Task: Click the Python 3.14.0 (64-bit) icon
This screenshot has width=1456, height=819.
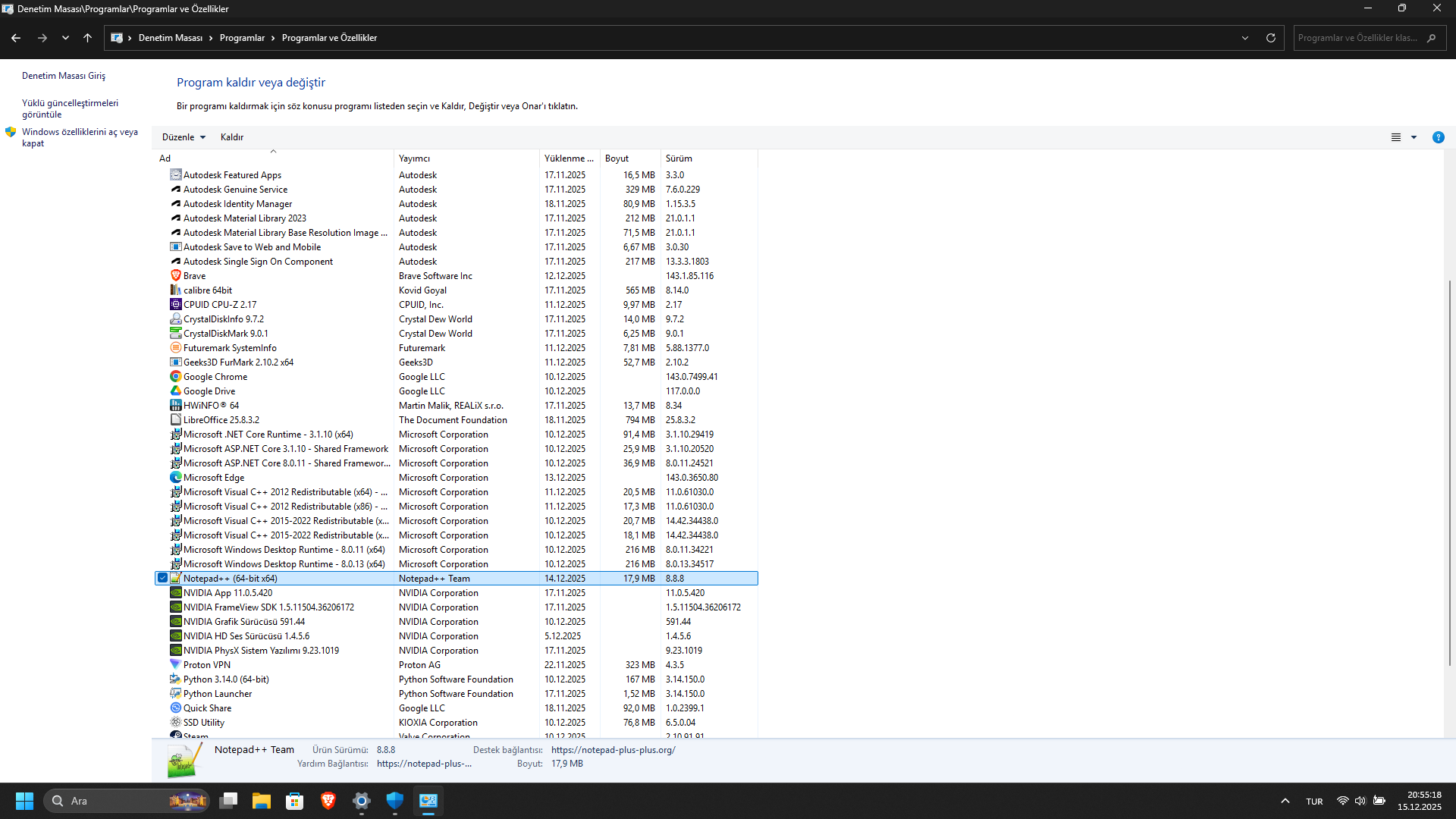Action: coord(176,679)
